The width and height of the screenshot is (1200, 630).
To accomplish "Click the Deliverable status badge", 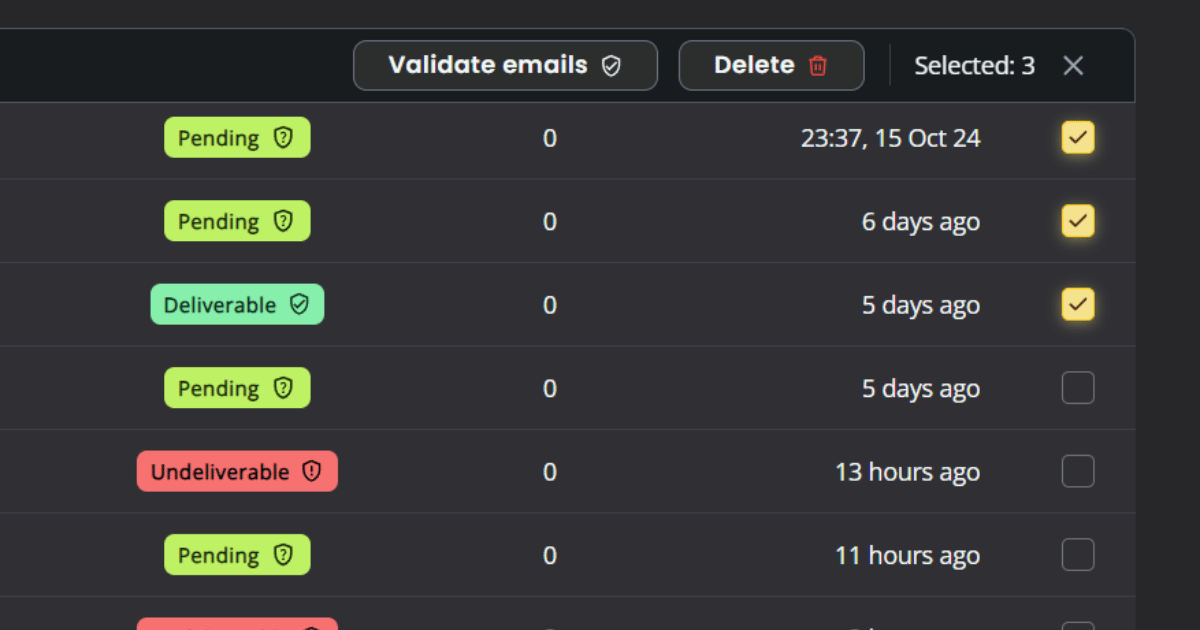I will tap(237, 304).
